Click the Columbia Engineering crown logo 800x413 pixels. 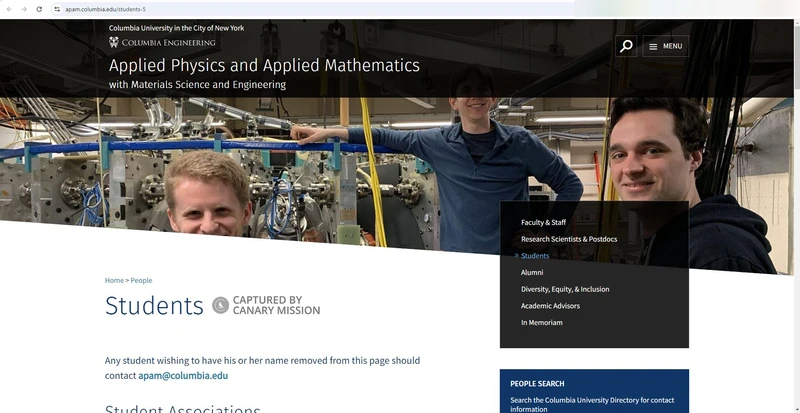(x=114, y=43)
